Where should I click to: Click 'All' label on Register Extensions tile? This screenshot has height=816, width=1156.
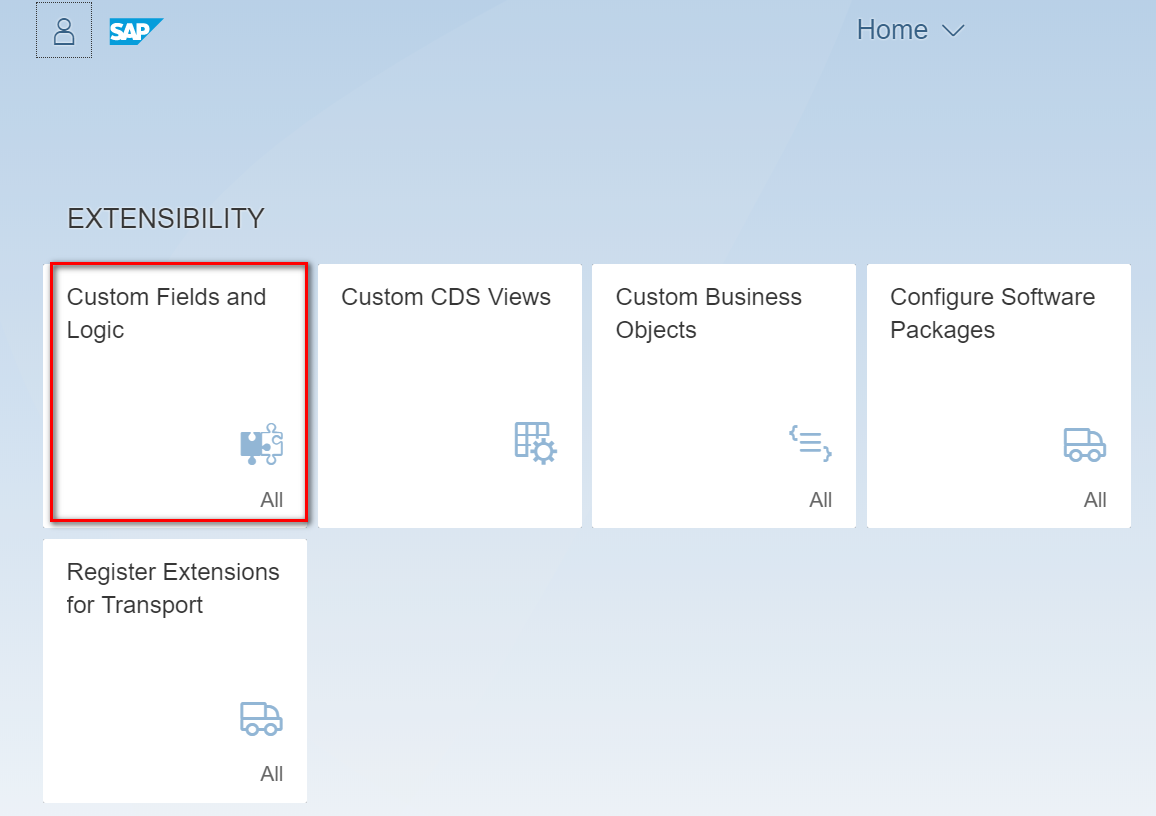coord(272,774)
